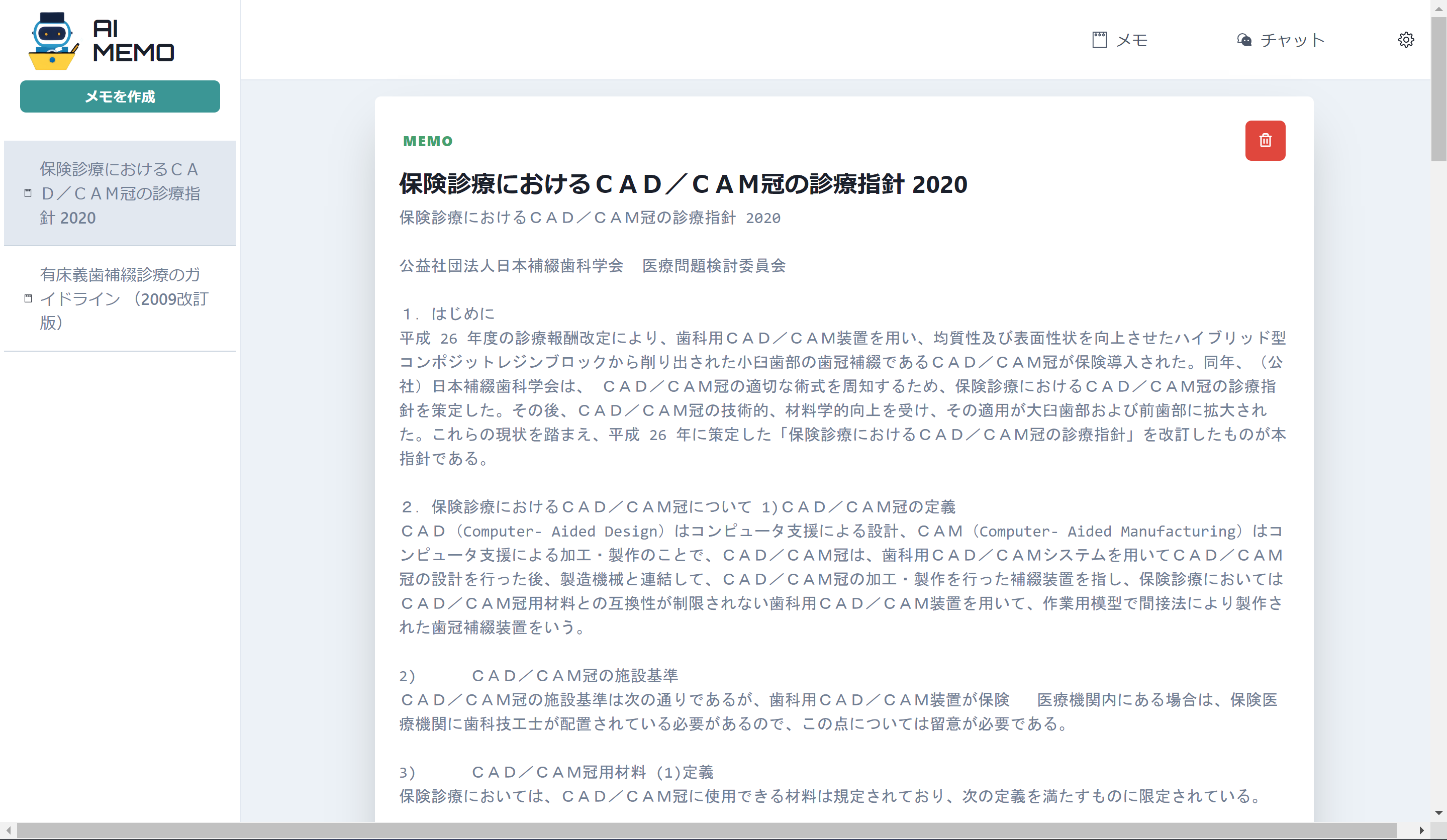Click the AI MEMO robot logo icon
Image resolution: width=1447 pixels, height=840 pixels.
(52, 41)
